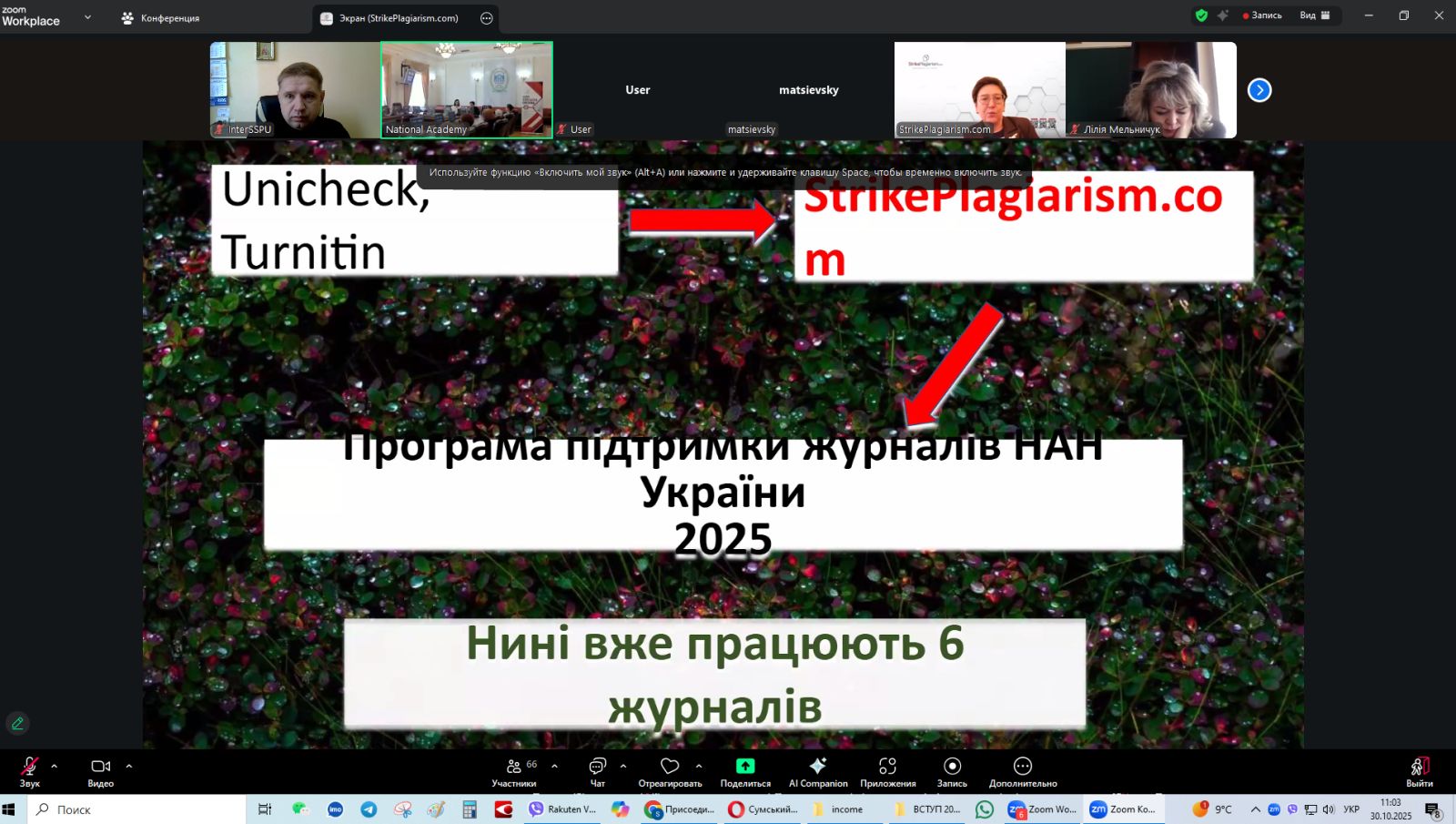Click the green Поделиться share screen icon
The width and height of the screenshot is (1456, 824).
point(745,767)
